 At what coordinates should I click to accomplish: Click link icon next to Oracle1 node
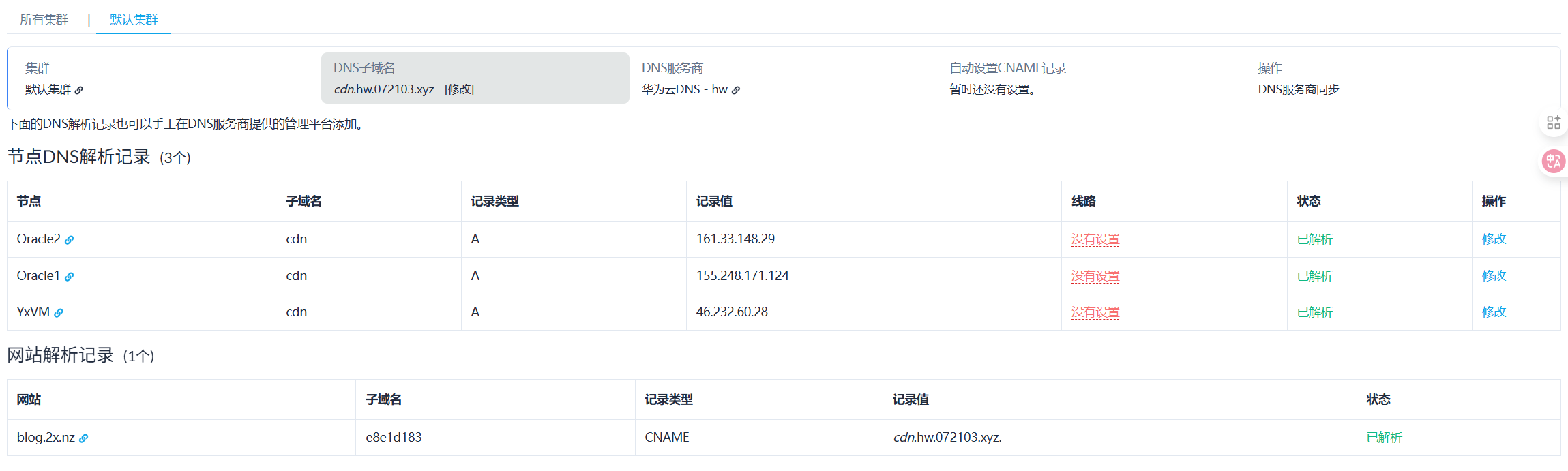coord(69,277)
